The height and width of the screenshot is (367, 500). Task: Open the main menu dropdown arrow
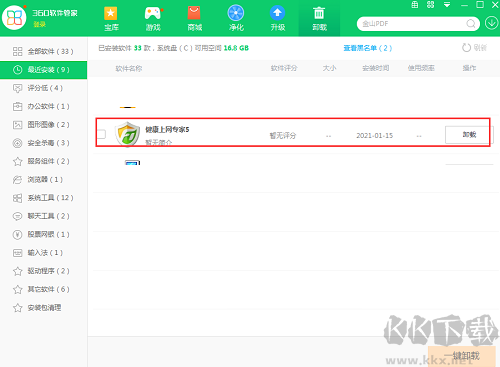(x=447, y=5)
